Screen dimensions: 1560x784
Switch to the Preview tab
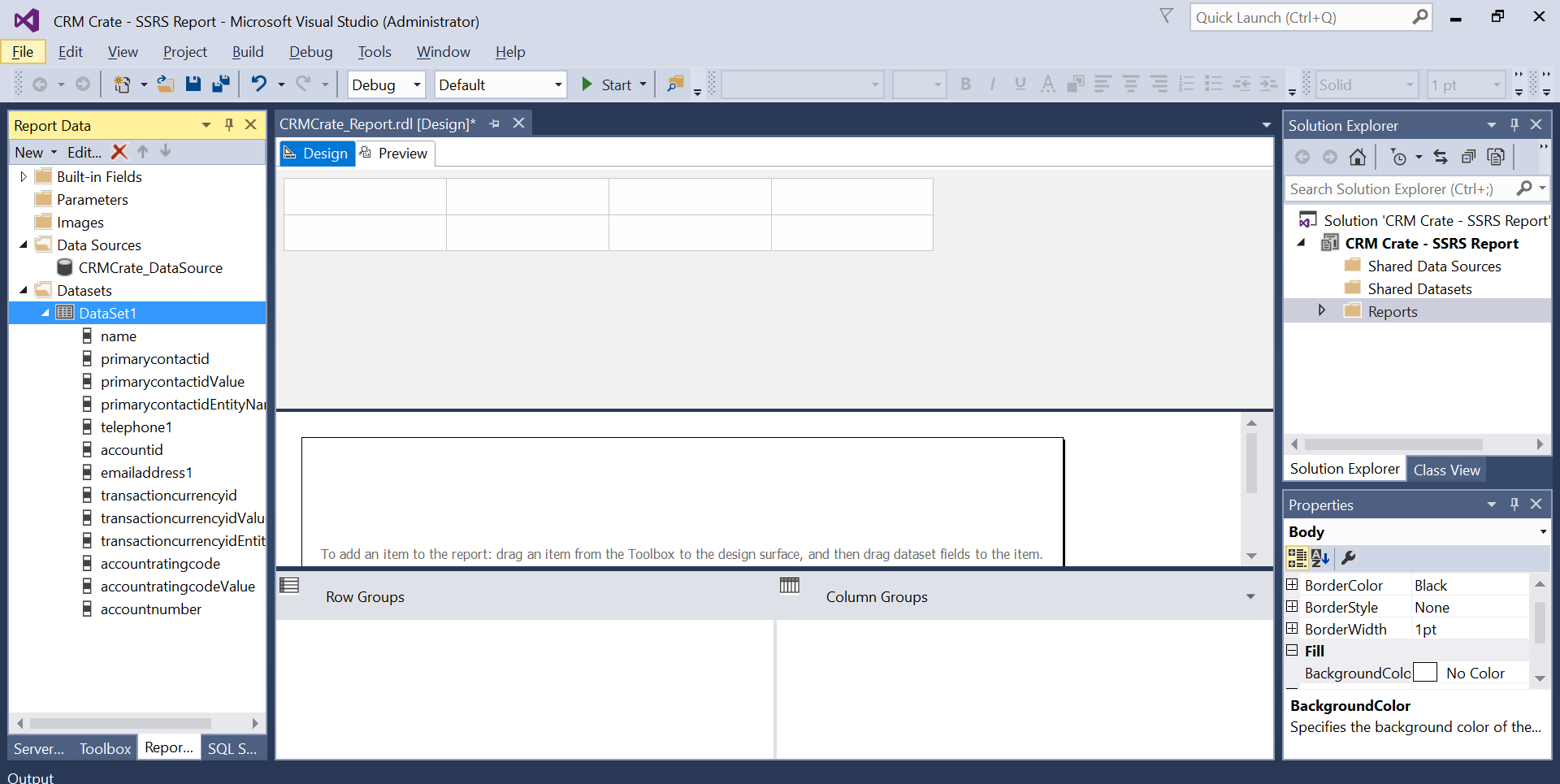[x=395, y=153]
